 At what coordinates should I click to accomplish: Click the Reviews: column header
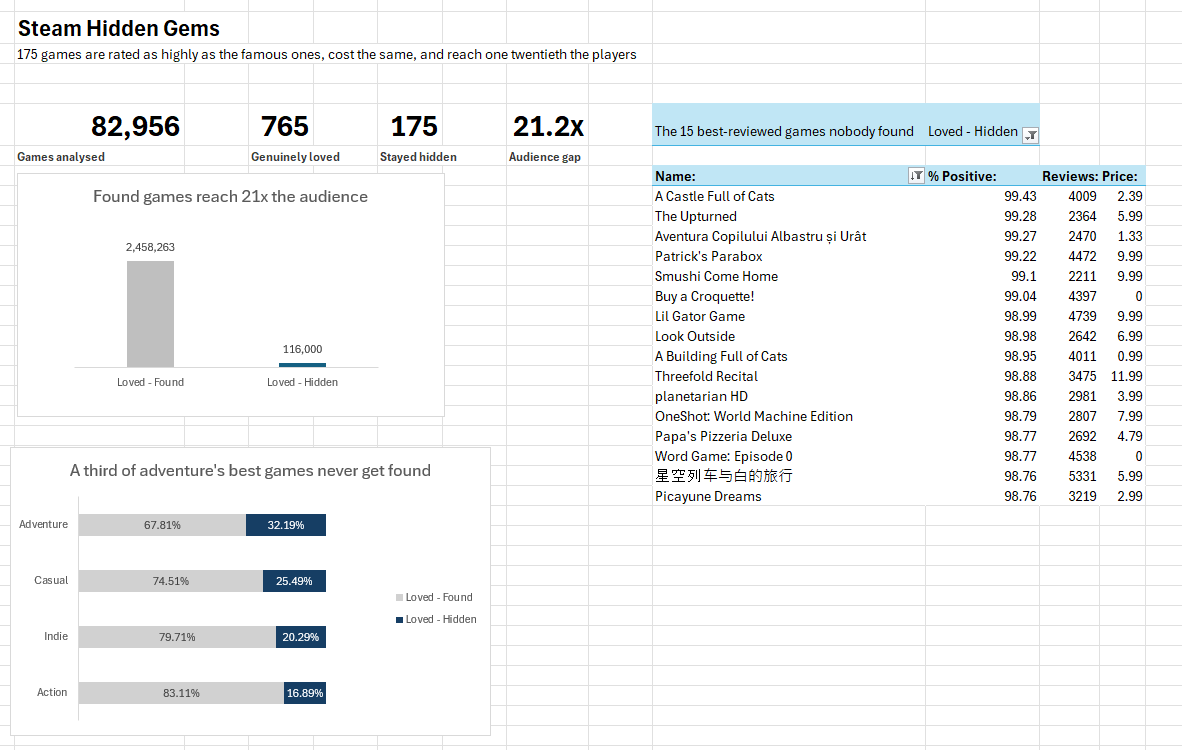click(x=1070, y=176)
